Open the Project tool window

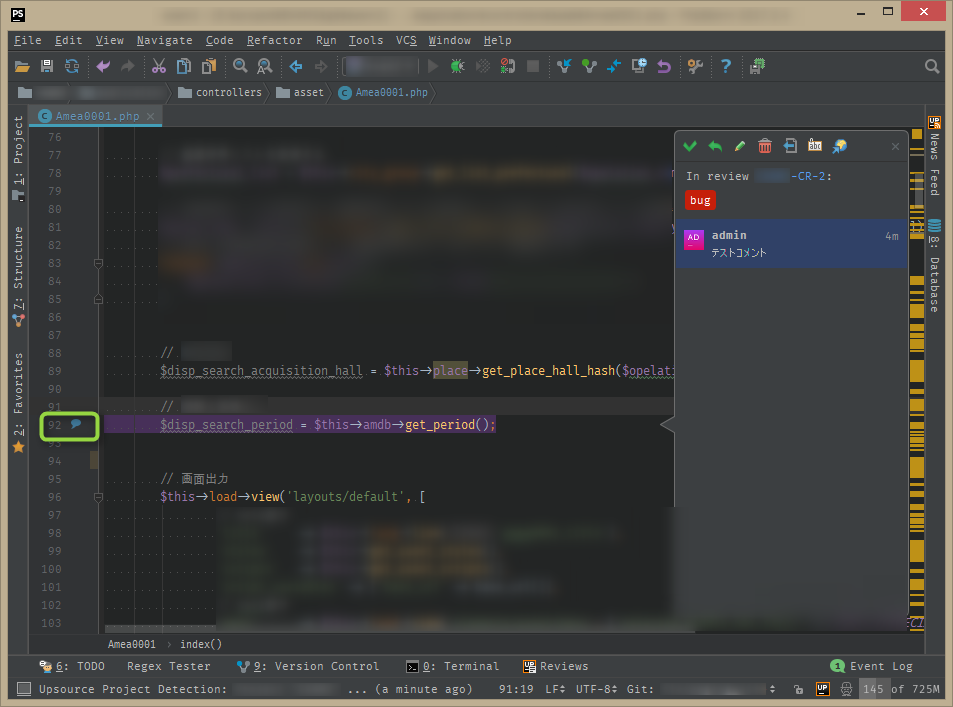[18, 158]
